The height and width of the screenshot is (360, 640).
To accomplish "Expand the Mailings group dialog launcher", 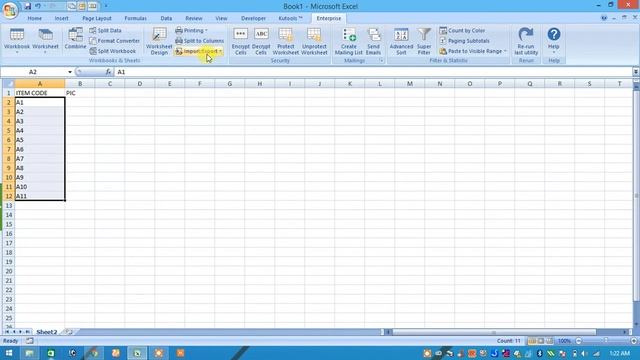I will pos(382,61).
